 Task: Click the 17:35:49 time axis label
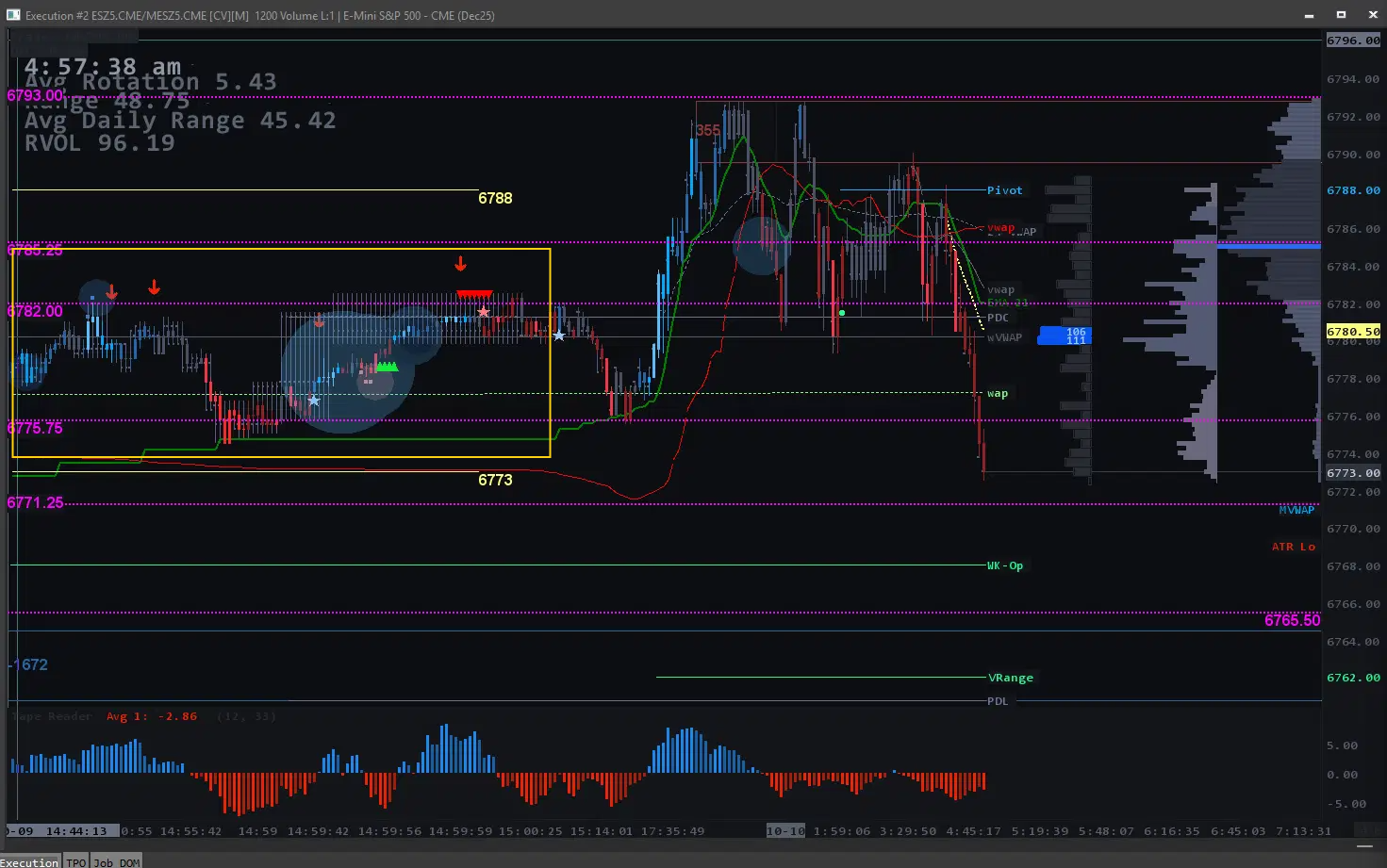671,831
